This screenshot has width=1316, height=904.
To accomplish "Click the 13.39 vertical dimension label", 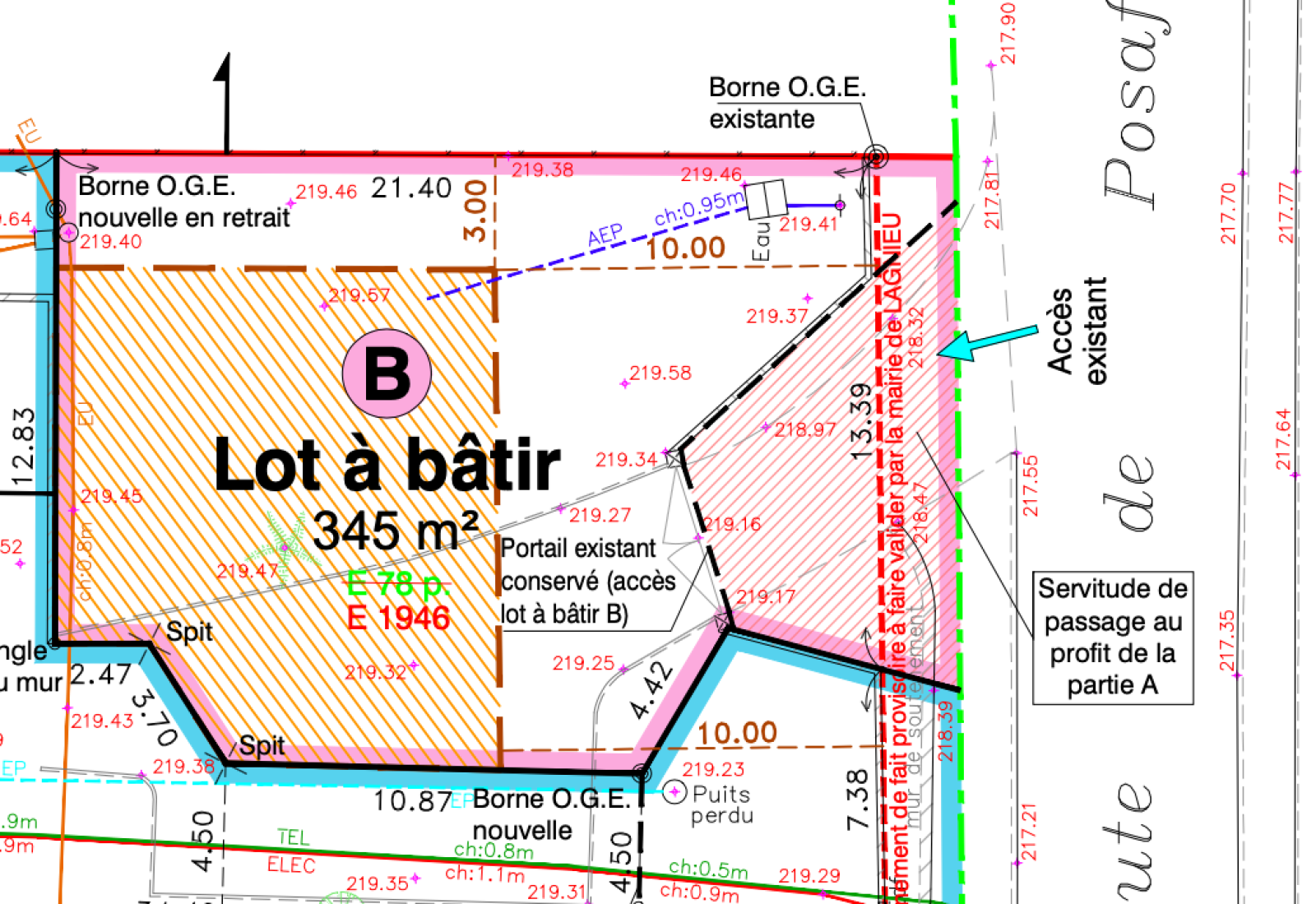I will point(860,421).
